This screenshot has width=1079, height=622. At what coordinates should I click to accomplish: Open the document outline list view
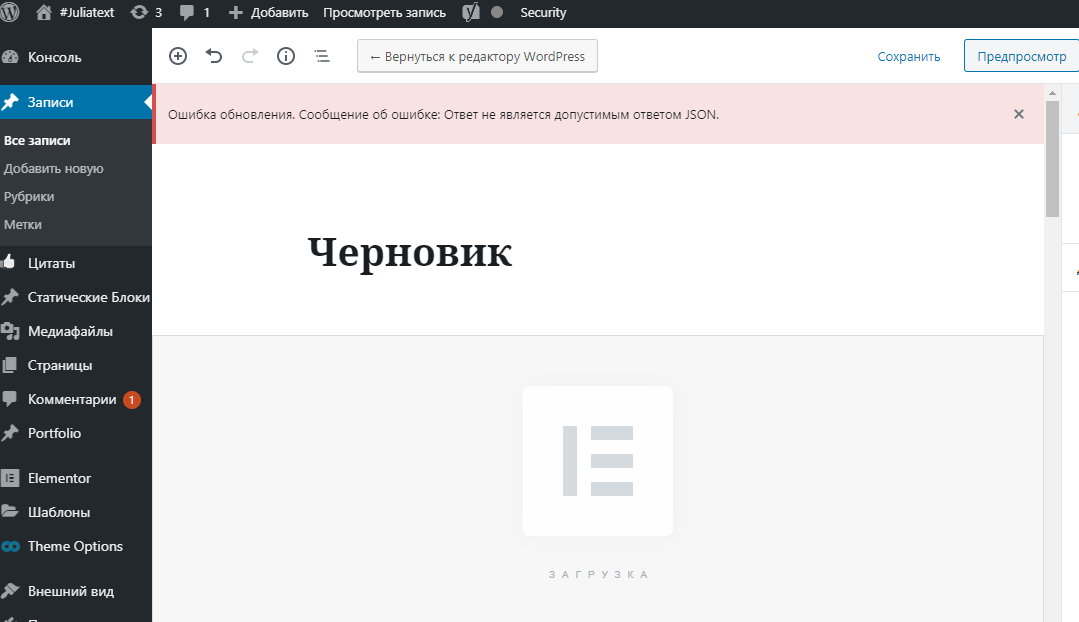(321, 56)
